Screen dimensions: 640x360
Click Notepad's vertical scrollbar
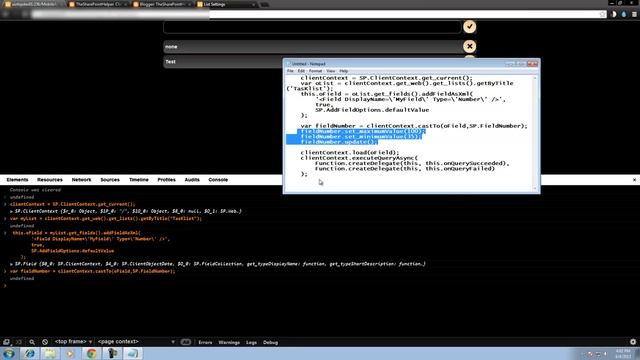pos(535,133)
